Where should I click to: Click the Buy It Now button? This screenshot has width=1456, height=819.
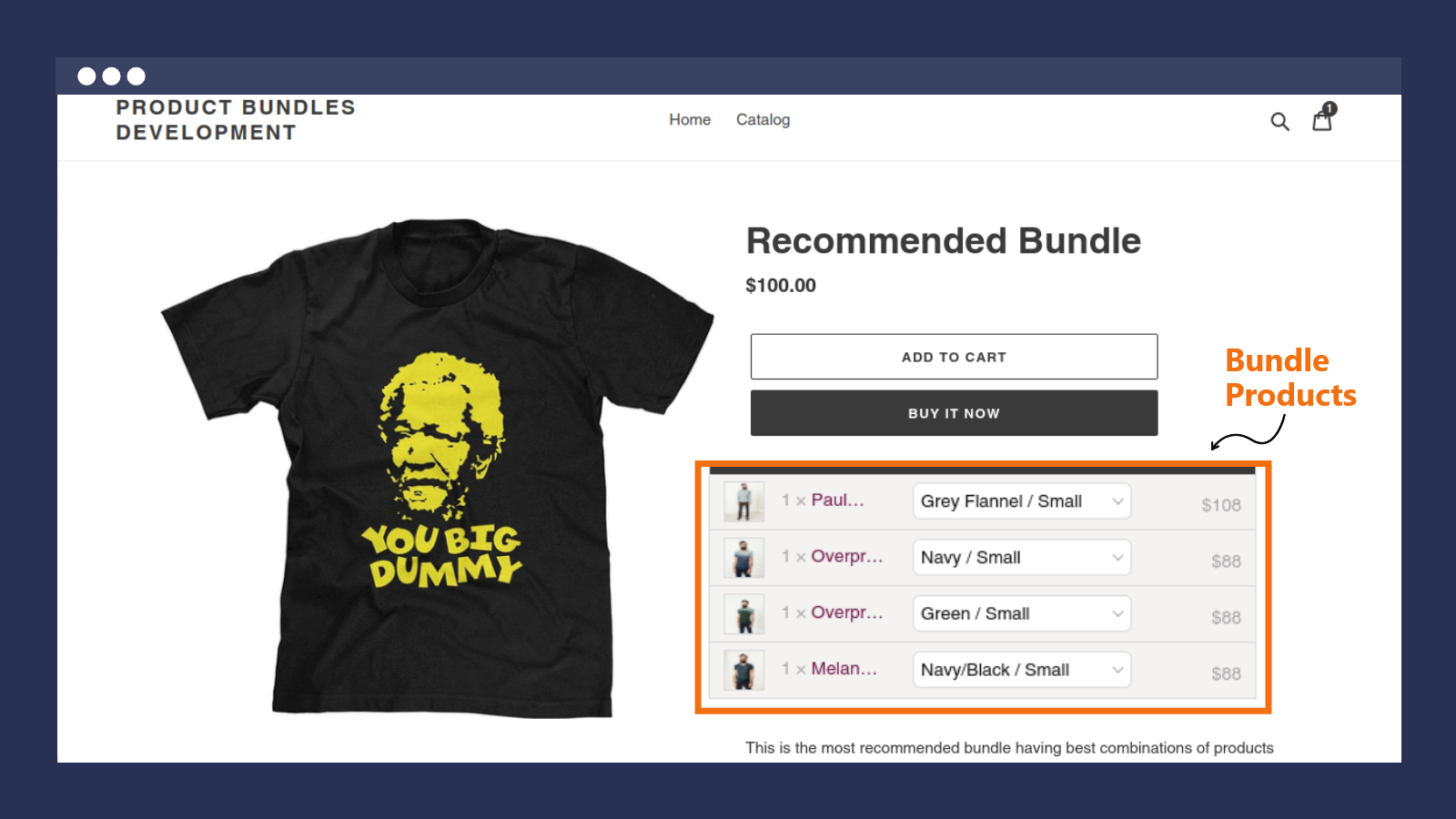[x=953, y=412]
